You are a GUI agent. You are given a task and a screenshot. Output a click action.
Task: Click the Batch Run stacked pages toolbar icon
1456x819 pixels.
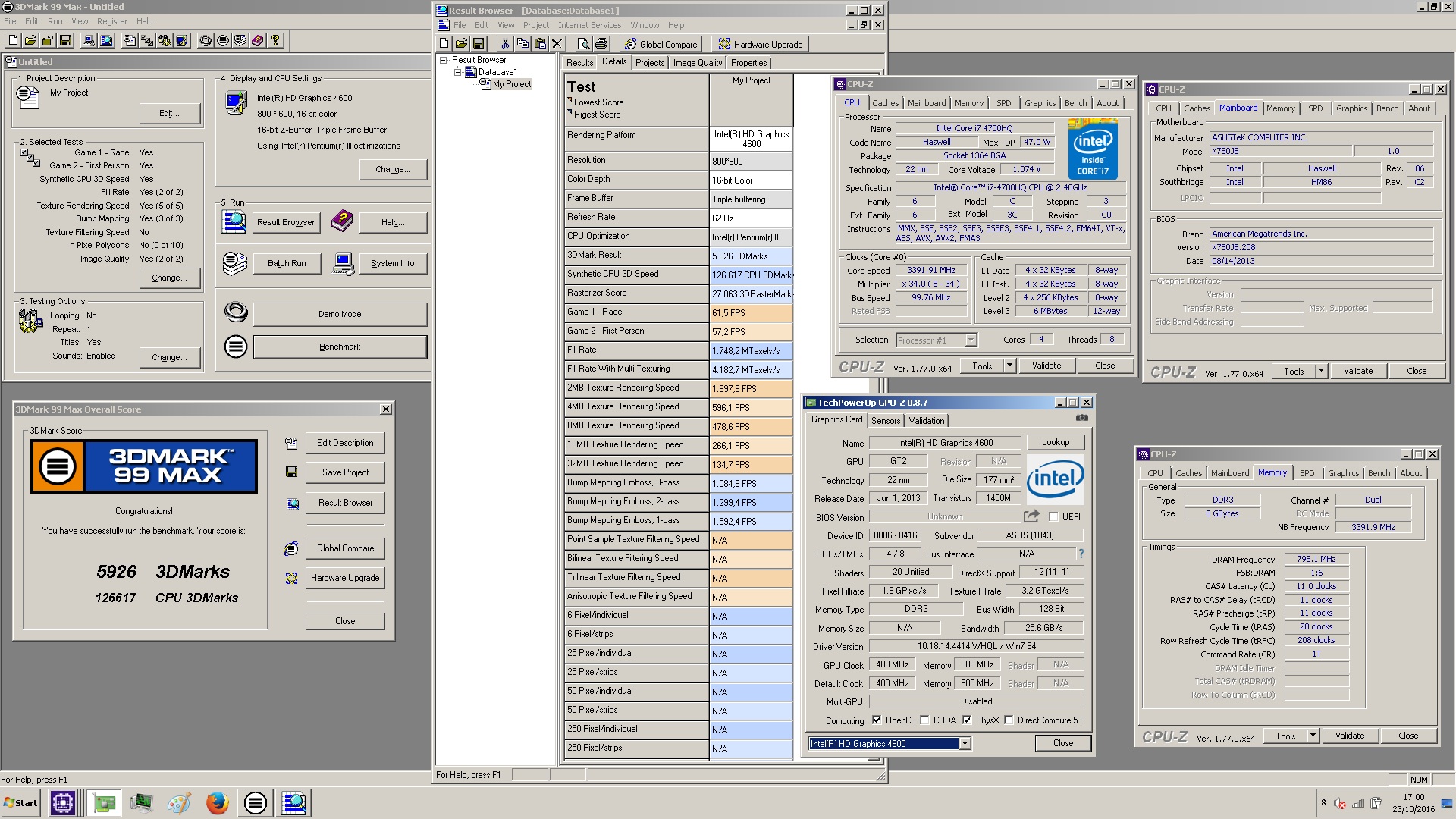[x=240, y=41]
